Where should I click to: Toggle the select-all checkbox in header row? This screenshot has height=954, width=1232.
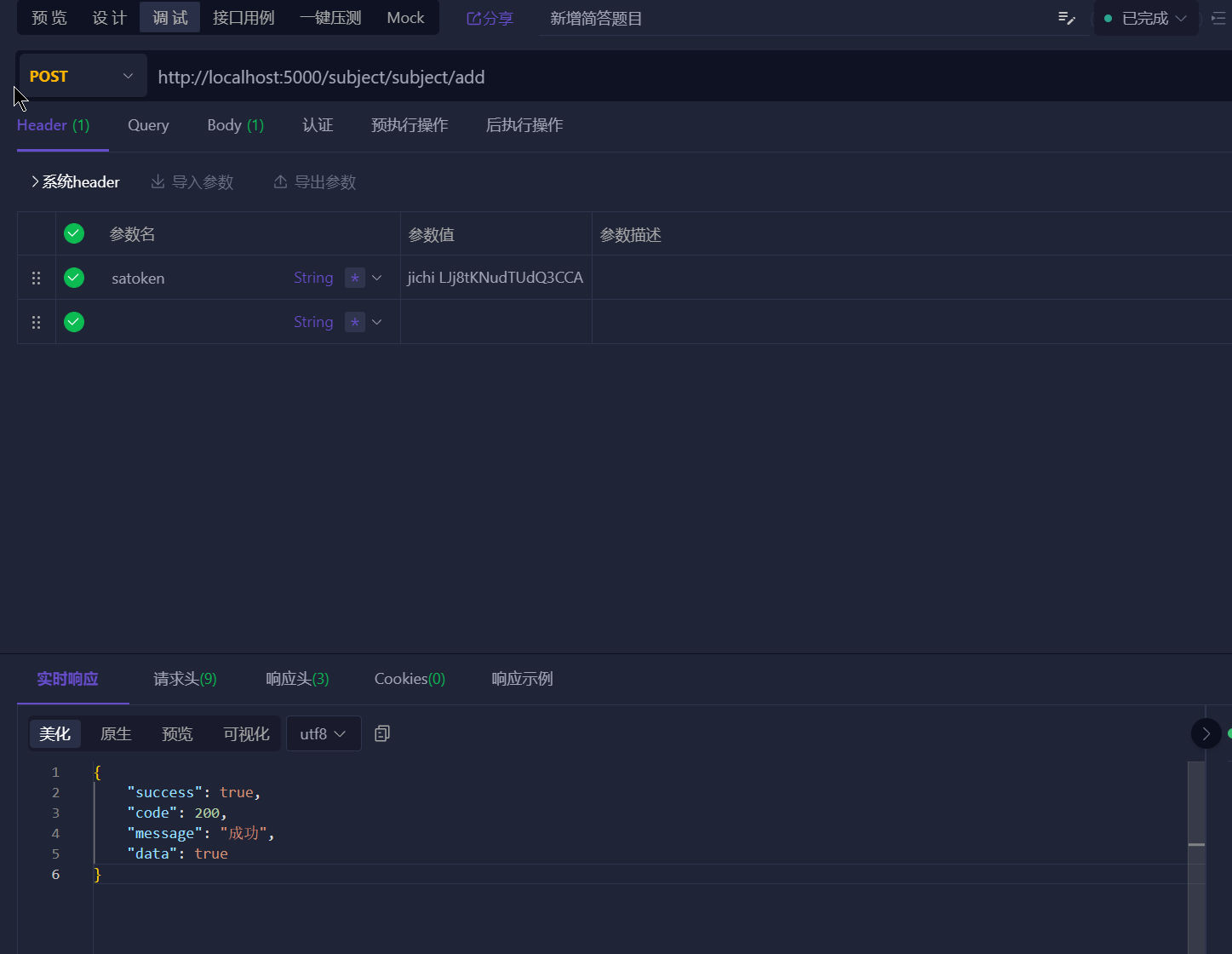(74, 233)
